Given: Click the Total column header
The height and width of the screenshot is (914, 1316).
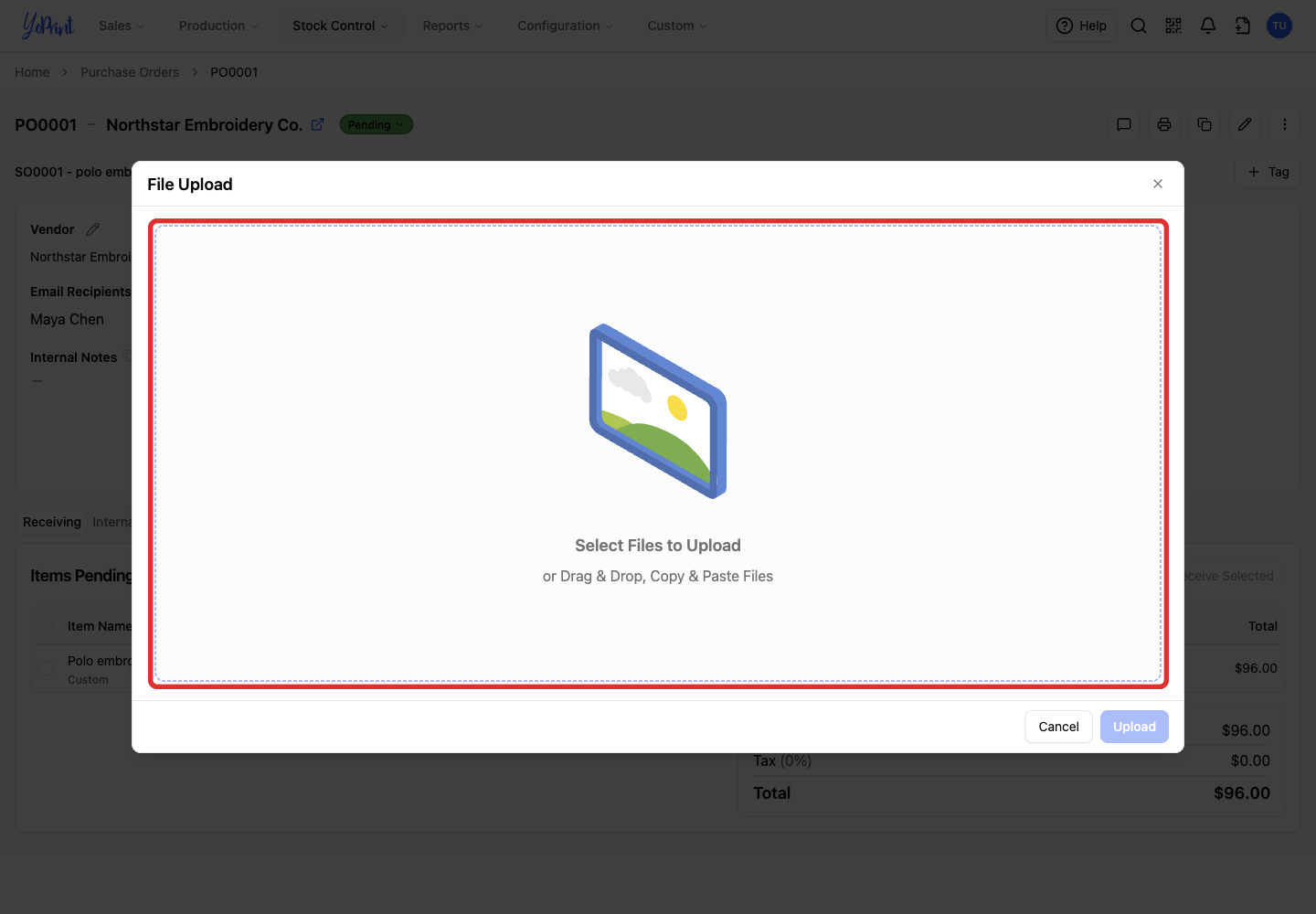Looking at the screenshot, I should (1263, 626).
